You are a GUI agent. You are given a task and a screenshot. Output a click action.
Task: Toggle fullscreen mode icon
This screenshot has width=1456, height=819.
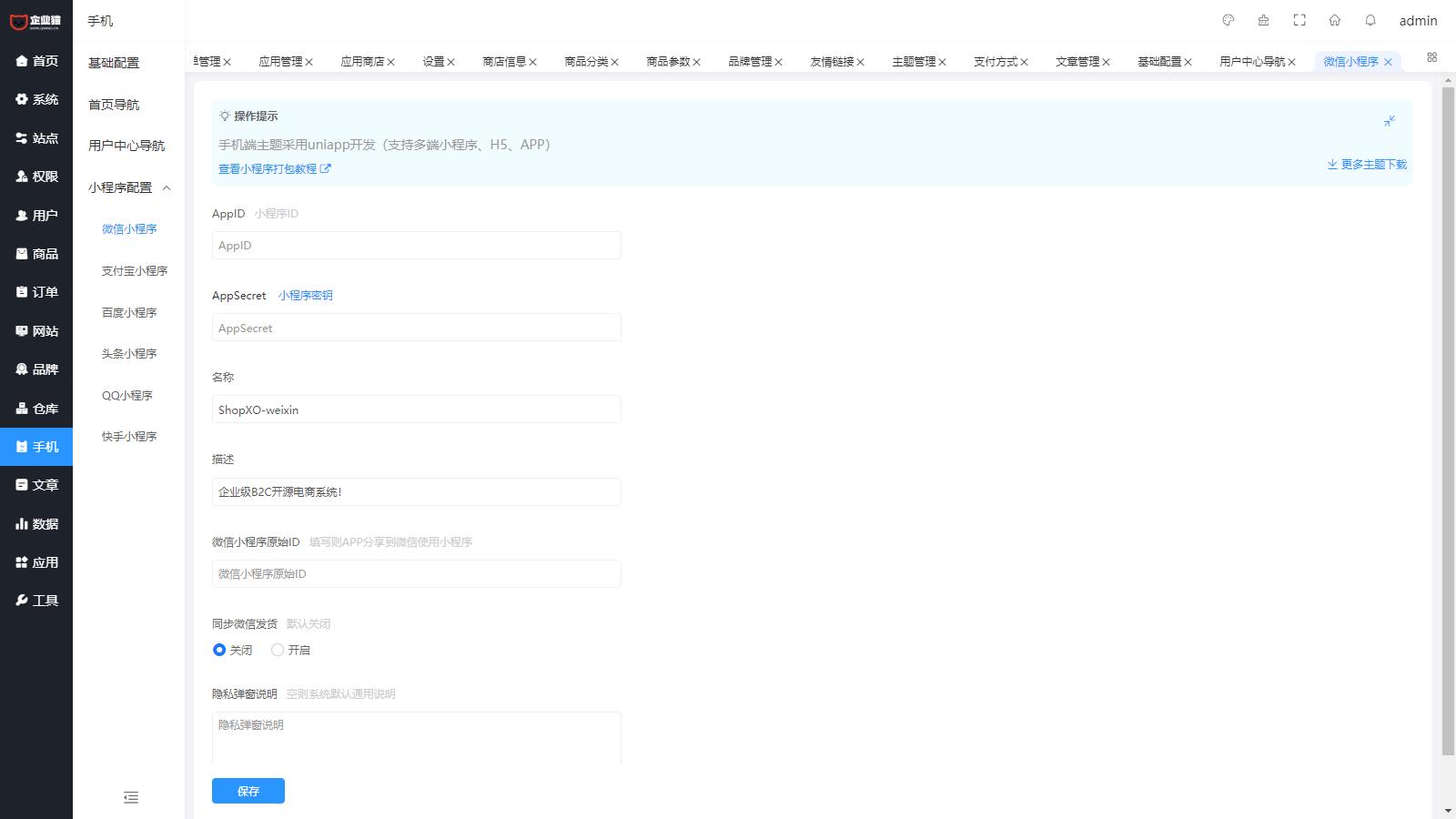pos(1299,20)
